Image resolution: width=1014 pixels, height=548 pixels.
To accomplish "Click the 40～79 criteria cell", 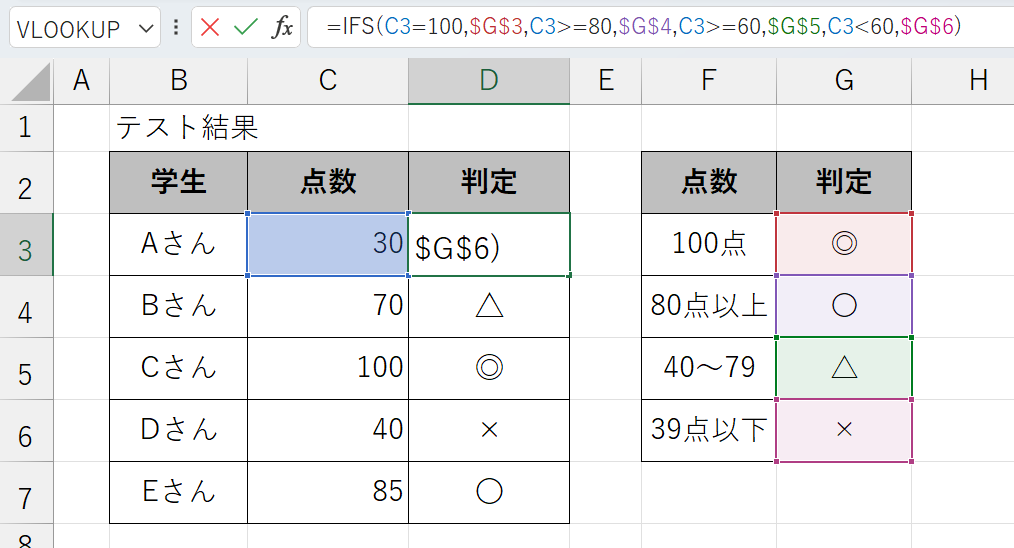I will [709, 369].
